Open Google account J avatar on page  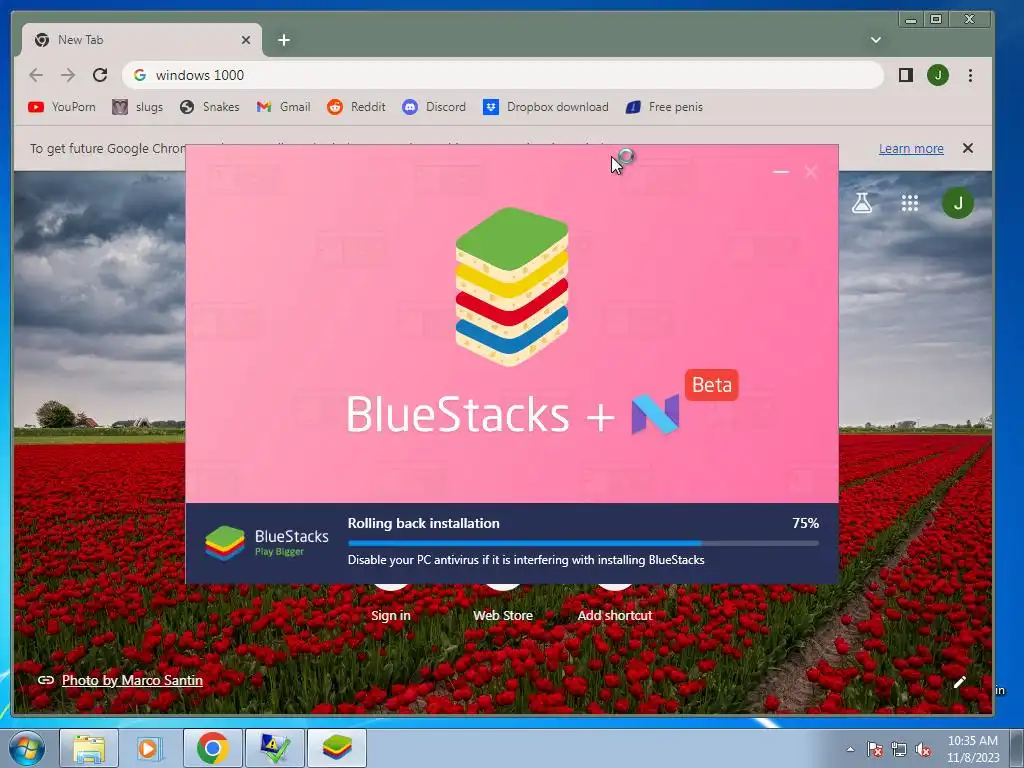(958, 203)
